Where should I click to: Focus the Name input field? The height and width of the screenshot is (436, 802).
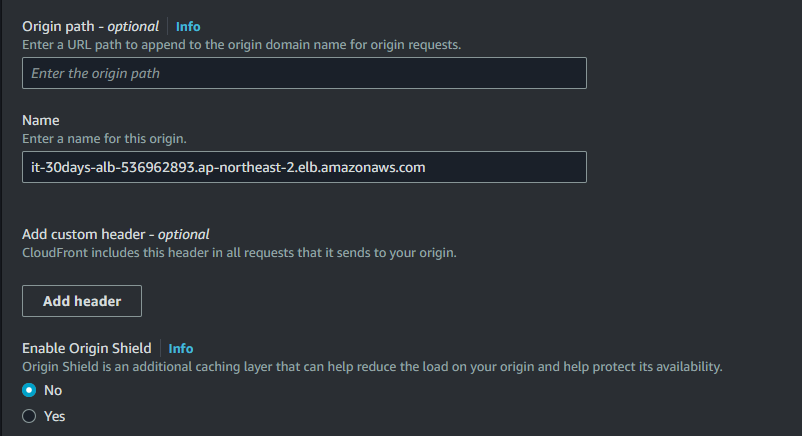pyautogui.click(x=304, y=167)
